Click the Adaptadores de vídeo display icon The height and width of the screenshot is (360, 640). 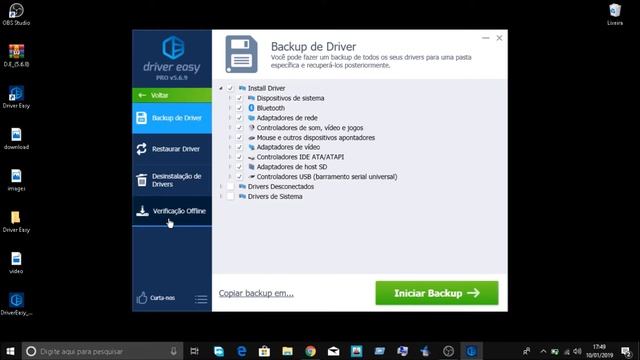click(251, 147)
